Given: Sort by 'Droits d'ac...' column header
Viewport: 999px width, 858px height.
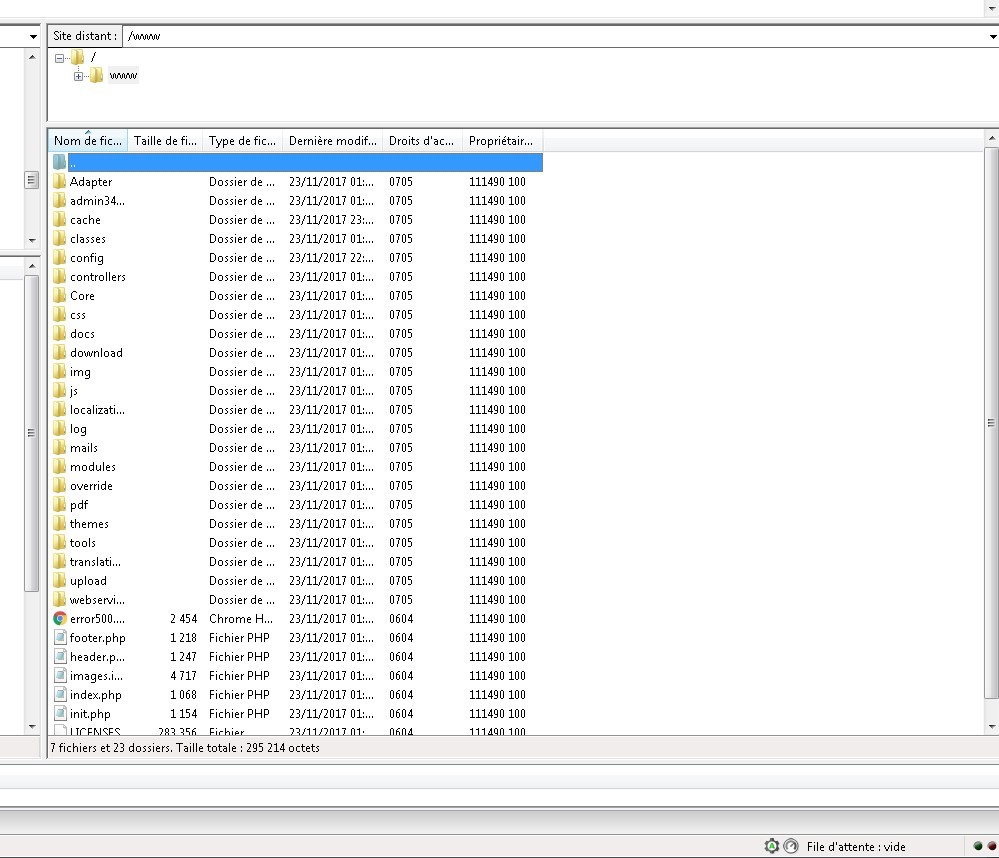Looking at the screenshot, I should pos(421,141).
